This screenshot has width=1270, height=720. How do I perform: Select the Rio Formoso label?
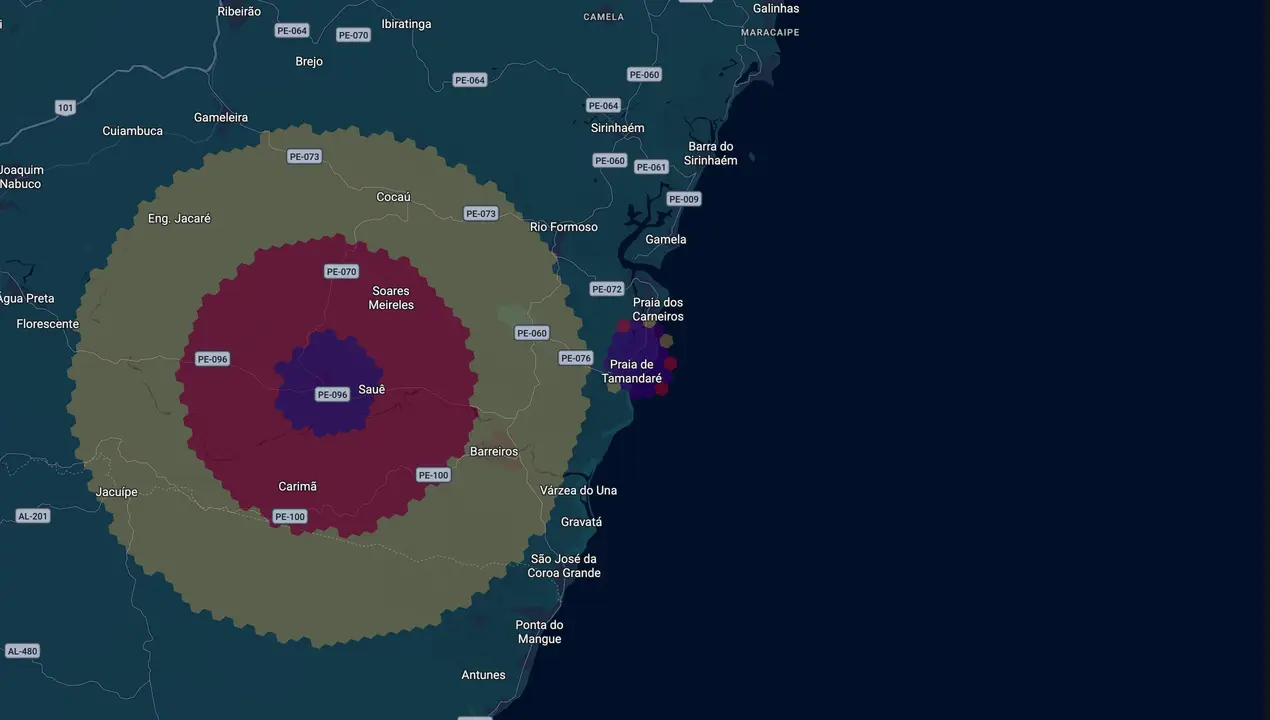click(564, 227)
